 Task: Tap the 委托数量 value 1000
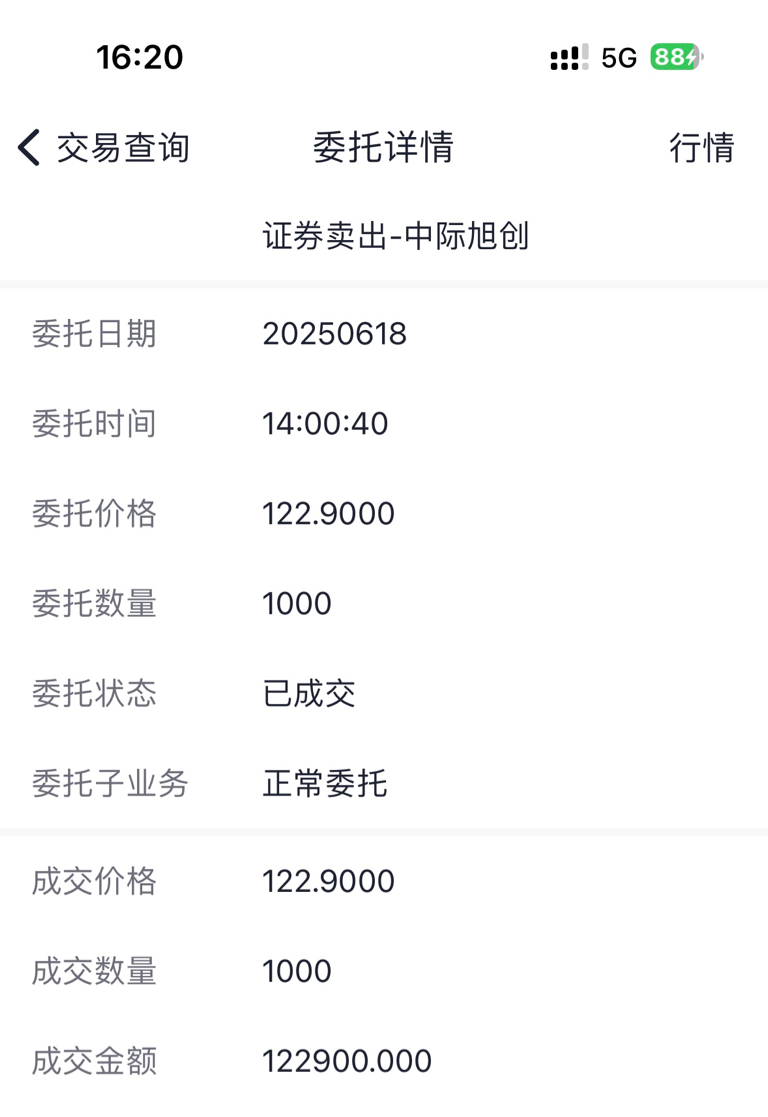click(x=296, y=603)
